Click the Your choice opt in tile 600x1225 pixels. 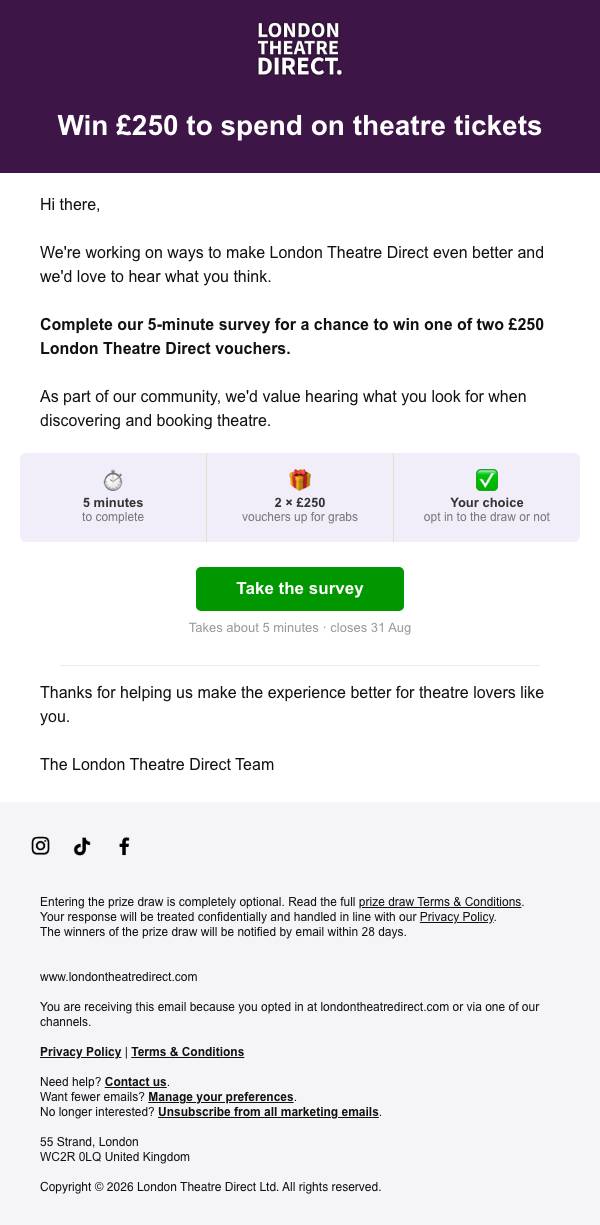487,498
